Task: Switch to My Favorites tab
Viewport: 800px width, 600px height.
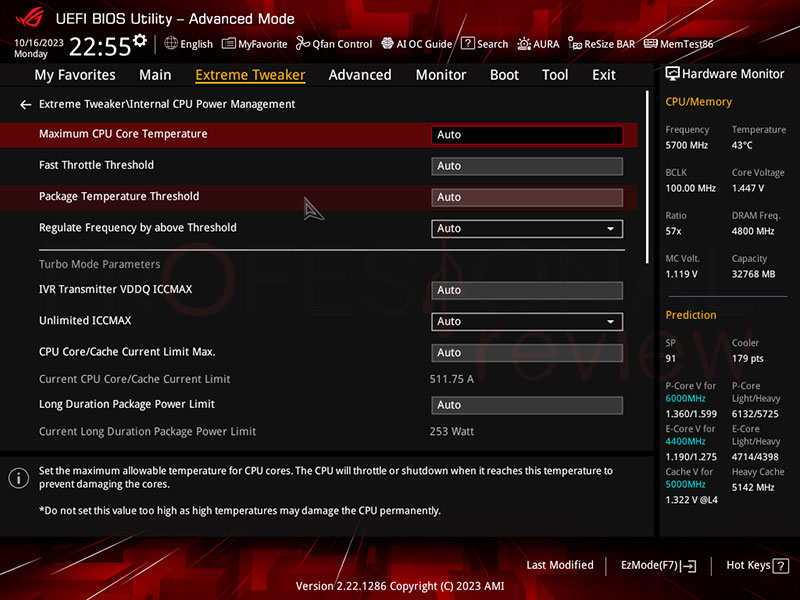Action: point(75,75)
